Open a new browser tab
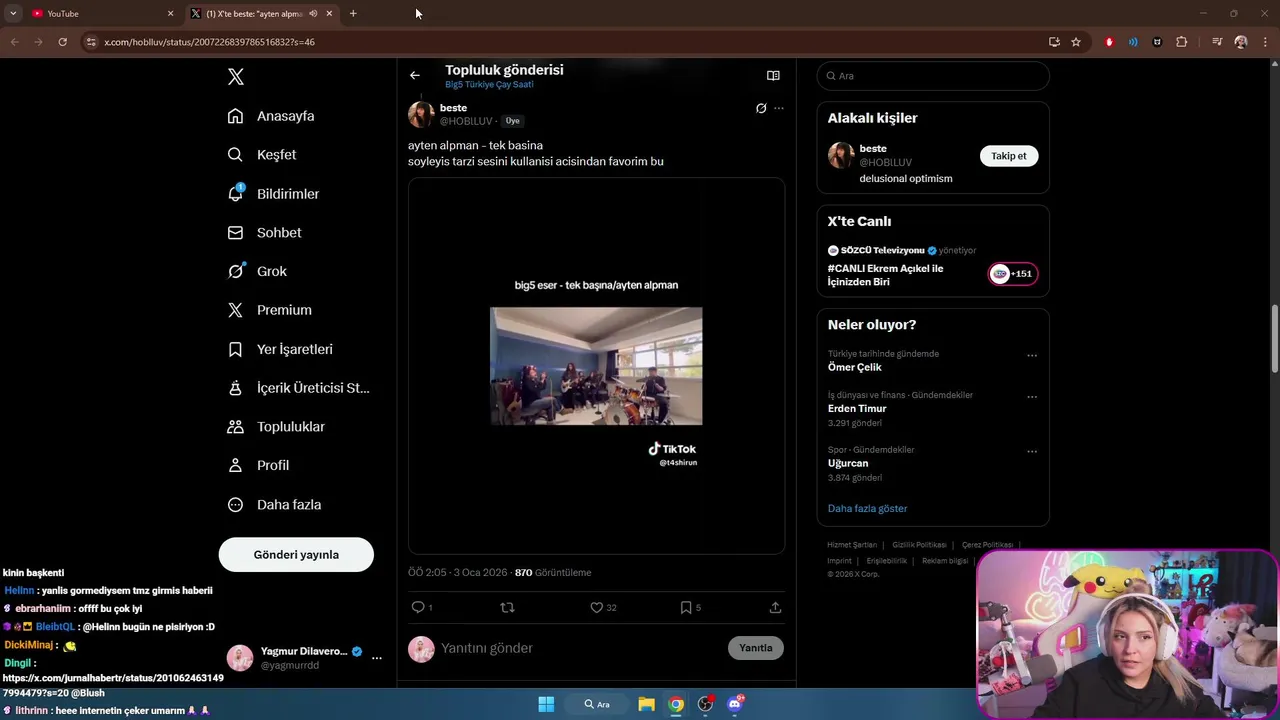 click(x=353, y=13)
